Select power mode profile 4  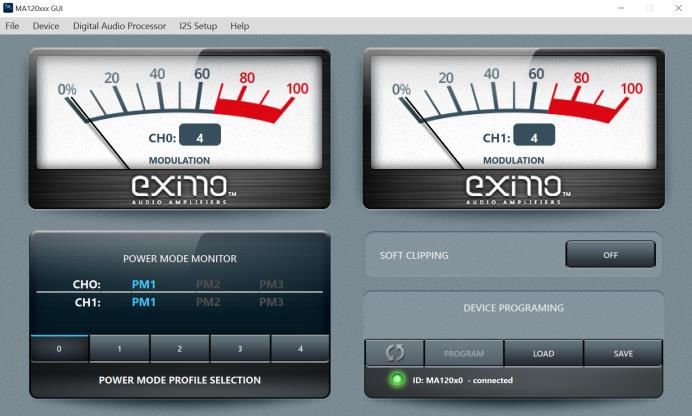pos(300,348)
